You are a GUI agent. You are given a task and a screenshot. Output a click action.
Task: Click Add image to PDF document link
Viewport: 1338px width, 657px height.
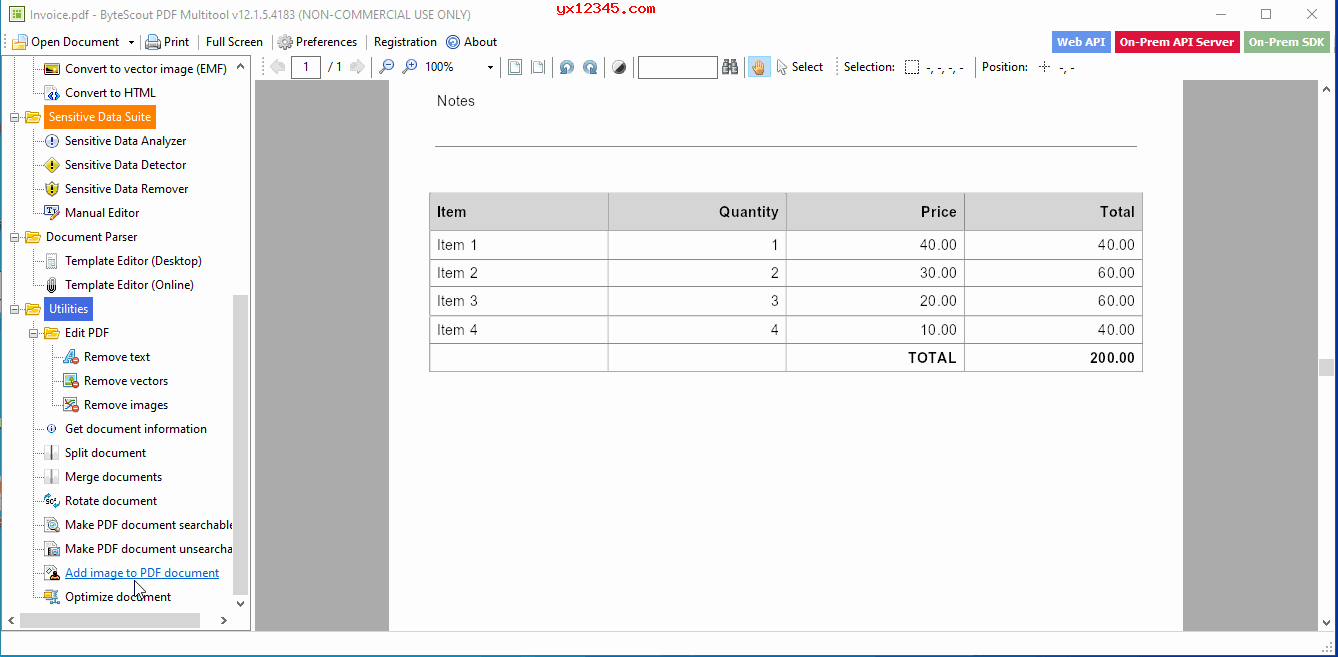(x=142, y=573)
